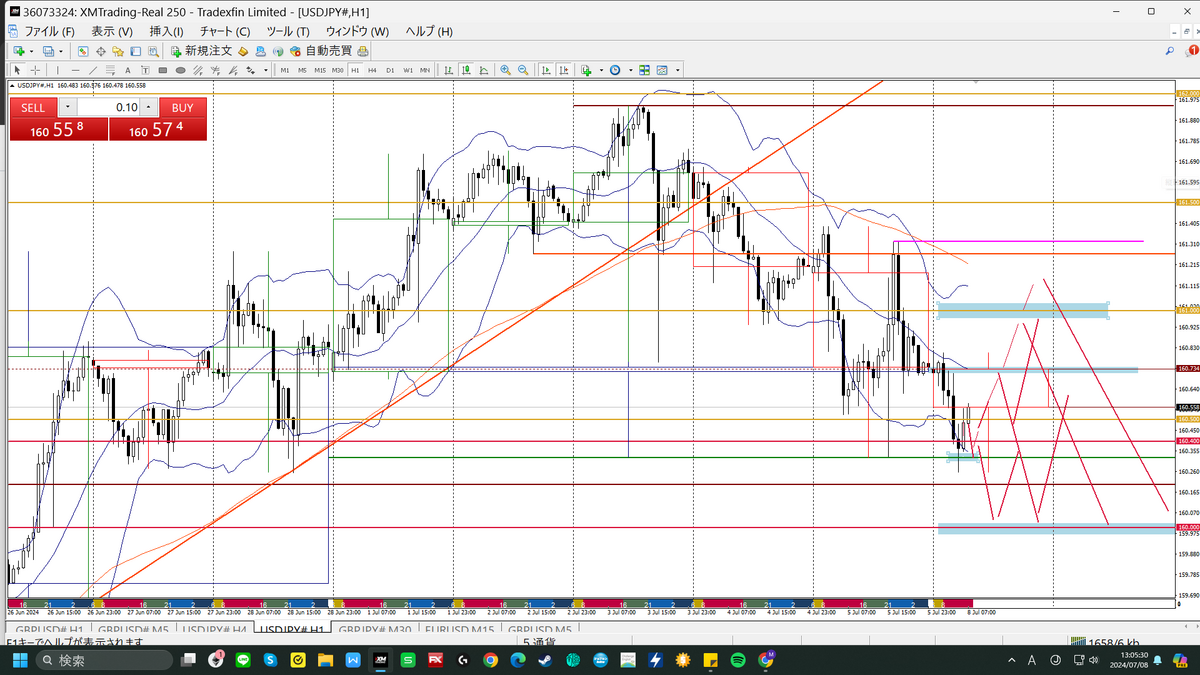
Task: Switch timeframe to M15
Action: point(320,70)
